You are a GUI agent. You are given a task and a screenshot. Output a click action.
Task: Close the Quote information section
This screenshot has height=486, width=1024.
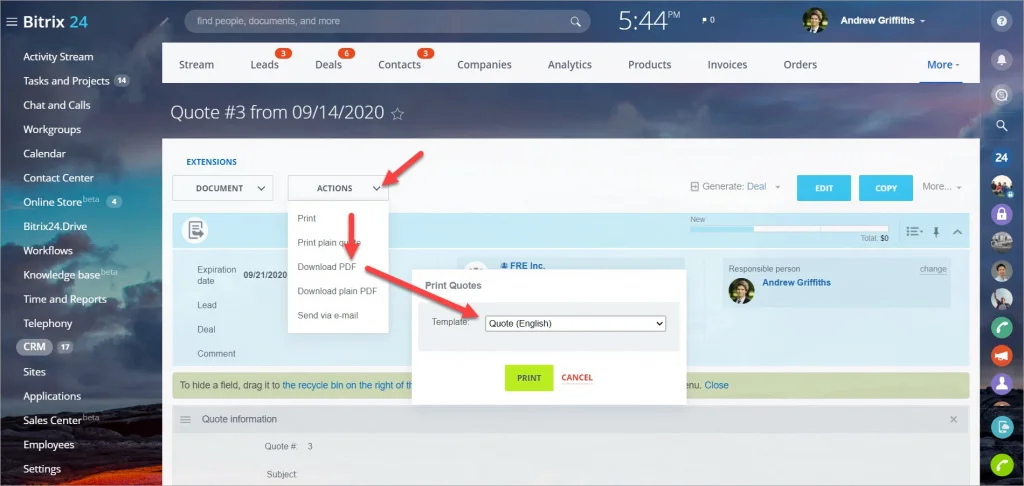(953, 419)
